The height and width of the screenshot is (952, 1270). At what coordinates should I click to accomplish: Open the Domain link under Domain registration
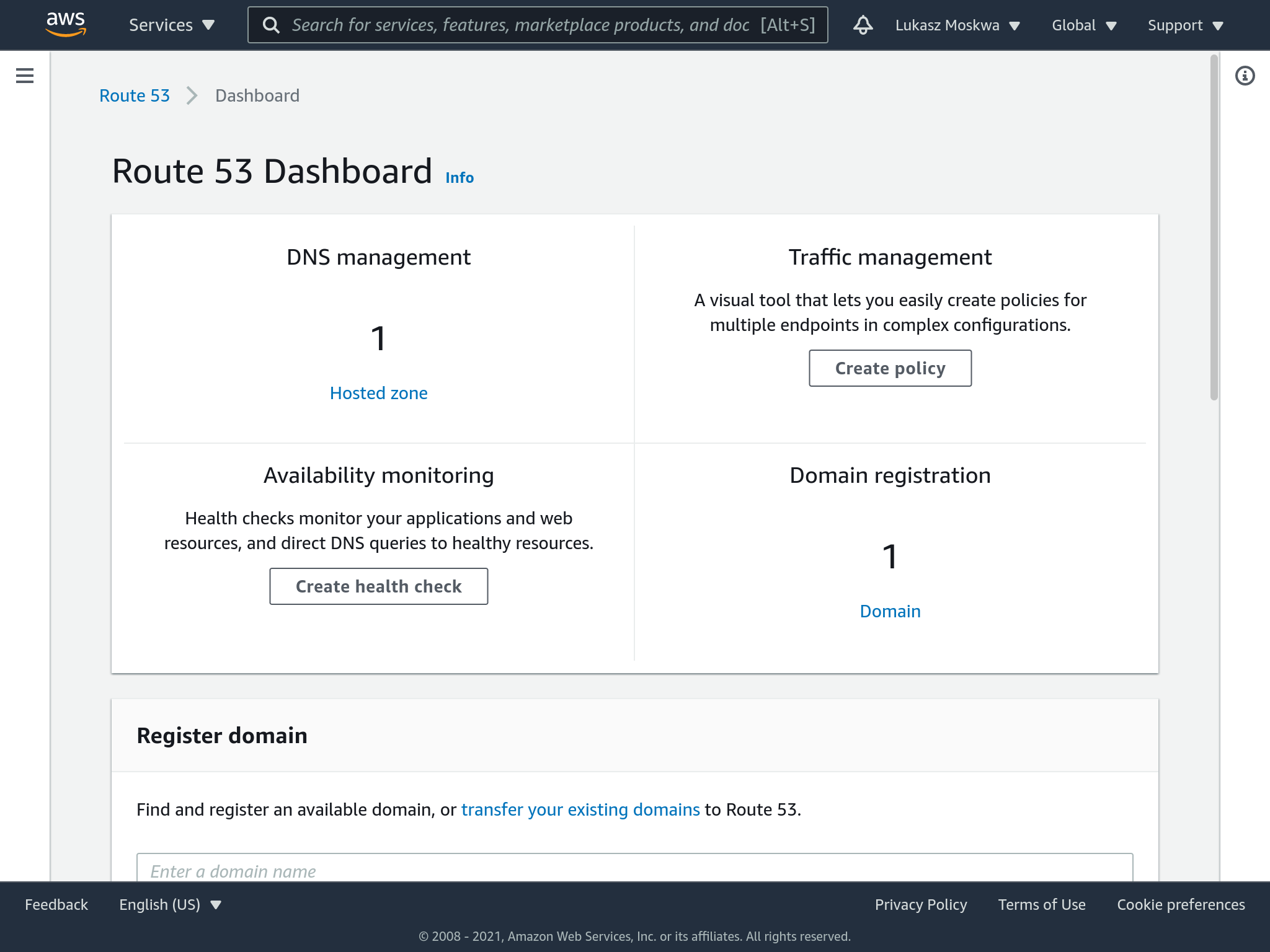pos(890,611)
